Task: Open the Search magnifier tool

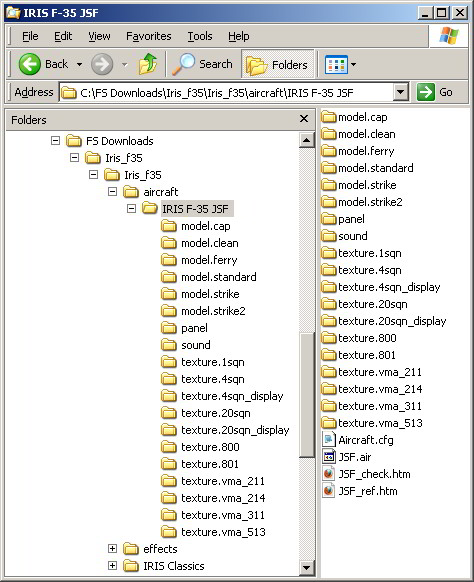Action: tap(202, 64)
